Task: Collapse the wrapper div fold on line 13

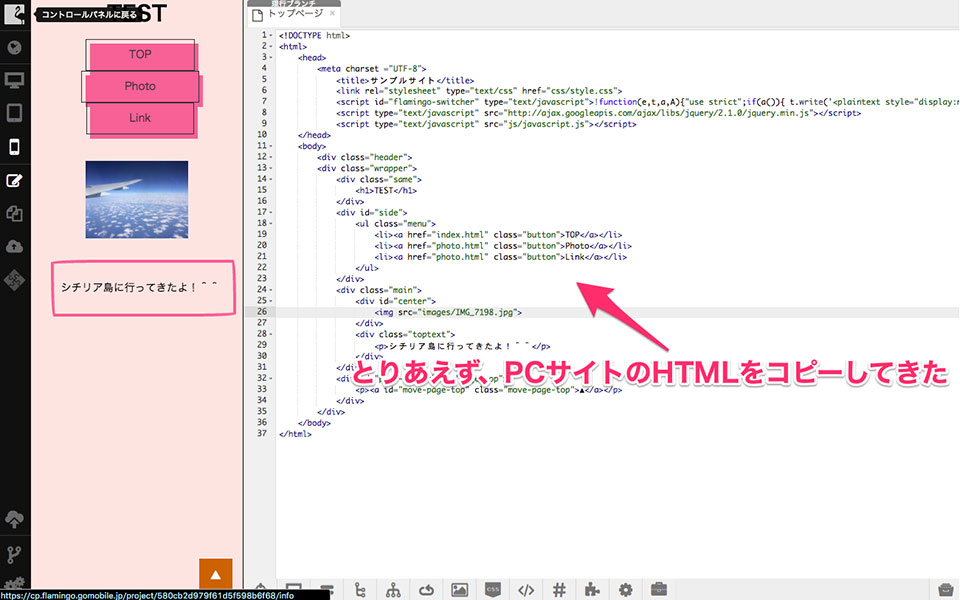Action: click(x=271, y=168)
